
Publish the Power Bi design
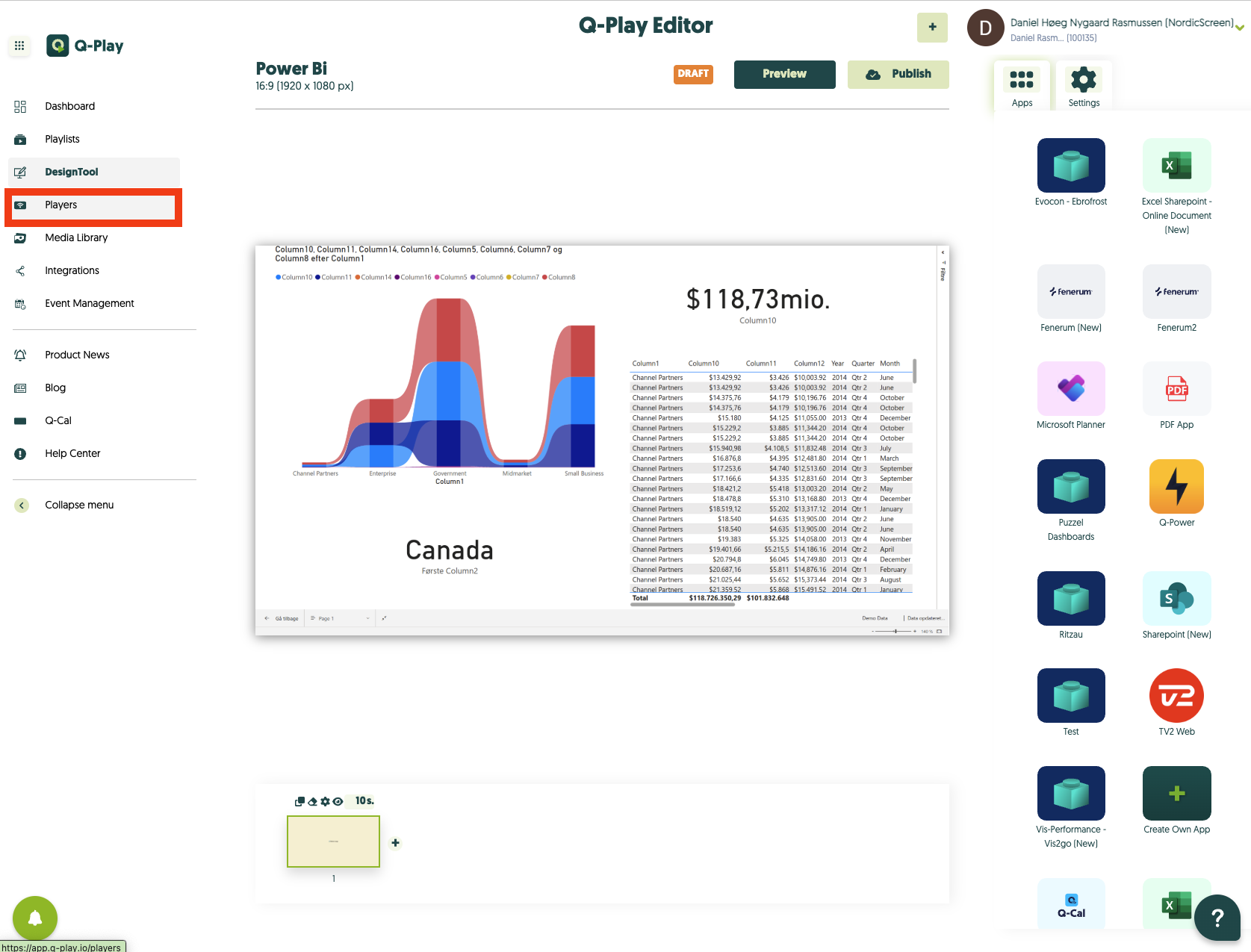(898, 74)
